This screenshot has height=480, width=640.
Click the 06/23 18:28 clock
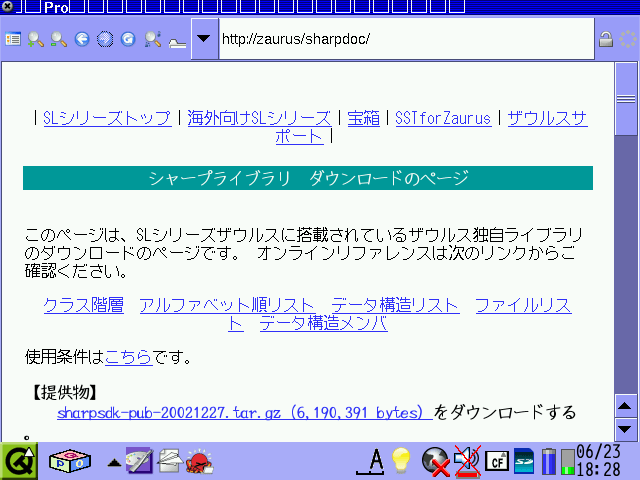[x=599, y=461]
